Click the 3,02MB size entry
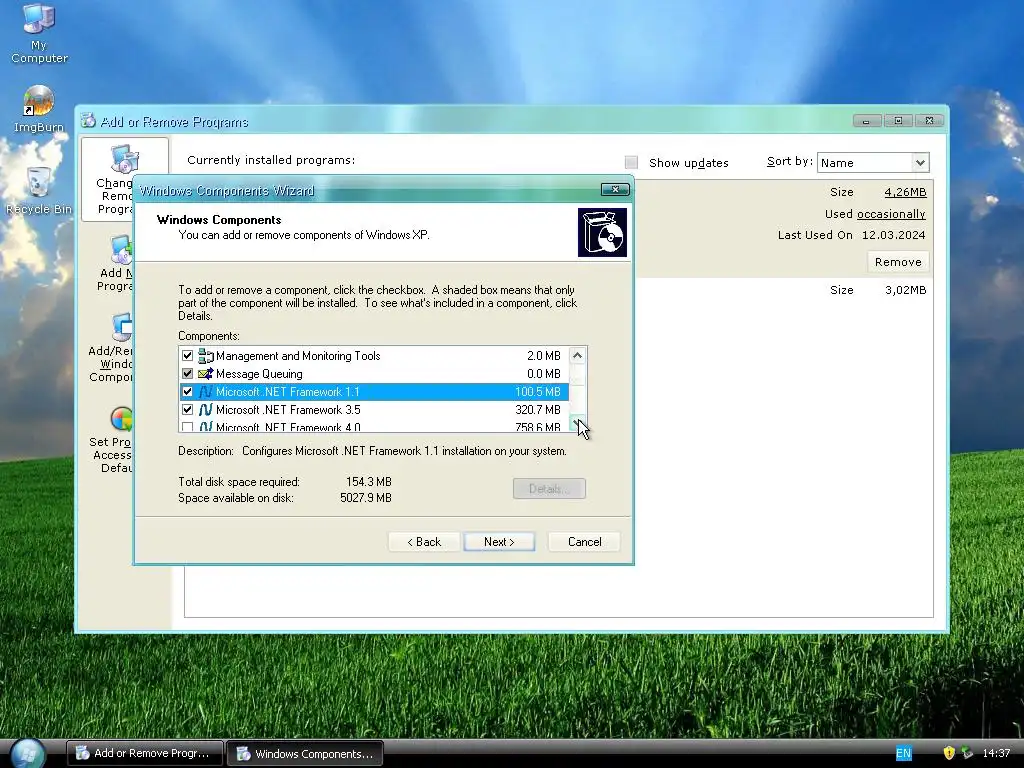The image size is (1024, 768). click(905, 290)
